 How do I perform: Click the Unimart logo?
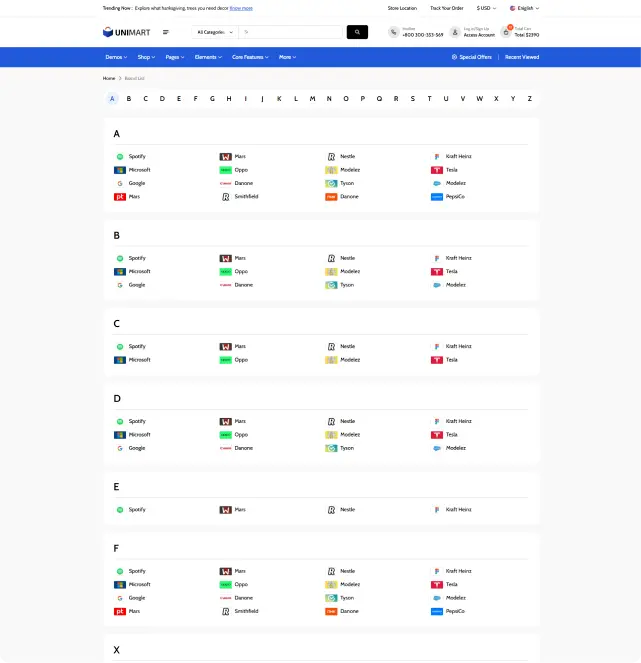tap(125, 32)
